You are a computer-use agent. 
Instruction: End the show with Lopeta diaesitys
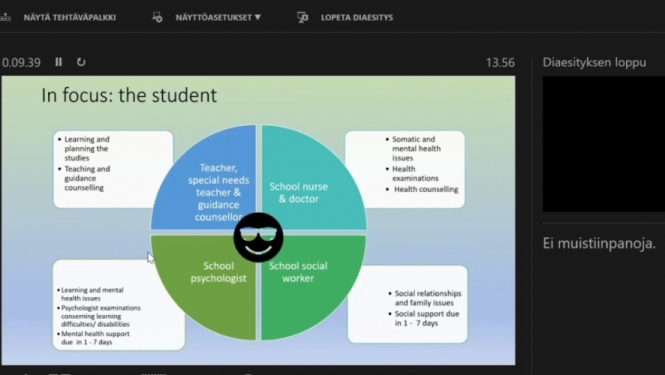(357, 17)
